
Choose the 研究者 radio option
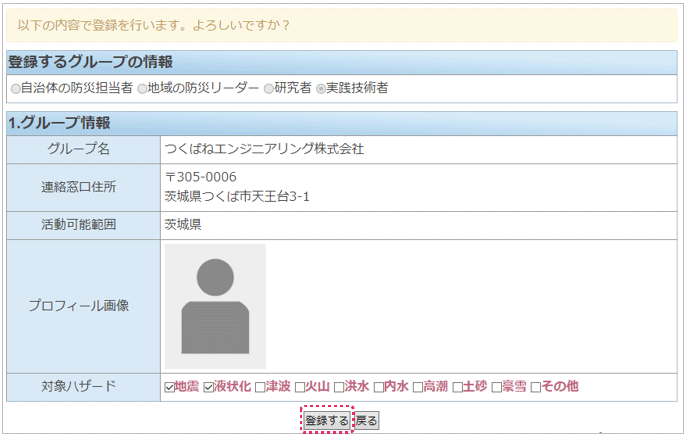click(x=269, y=88)
